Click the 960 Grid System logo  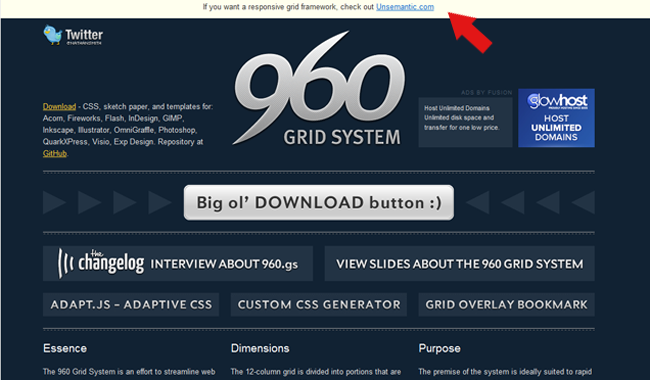(x=319, y=88)
